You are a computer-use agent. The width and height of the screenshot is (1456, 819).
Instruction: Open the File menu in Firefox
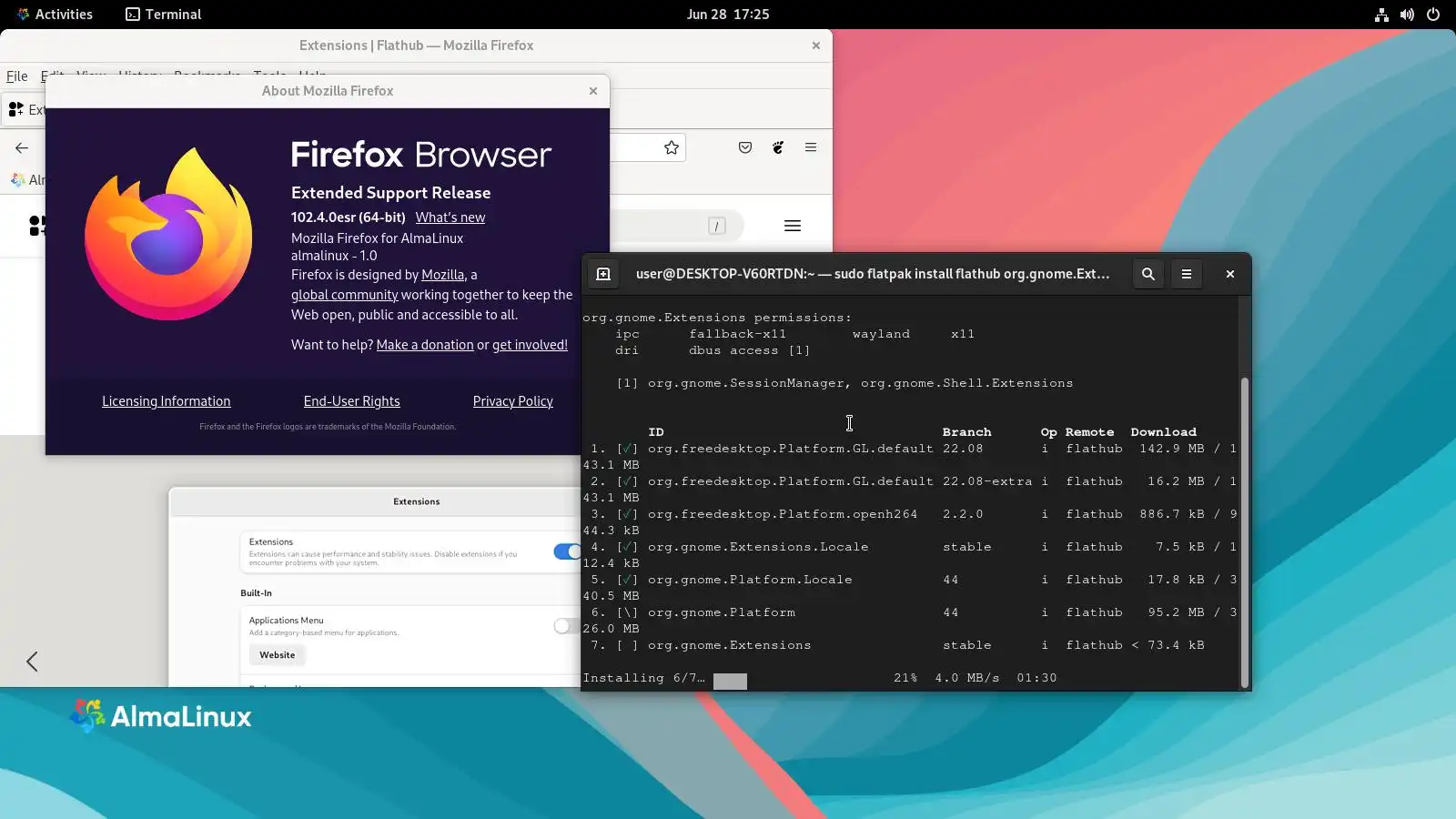coord(17,76)
